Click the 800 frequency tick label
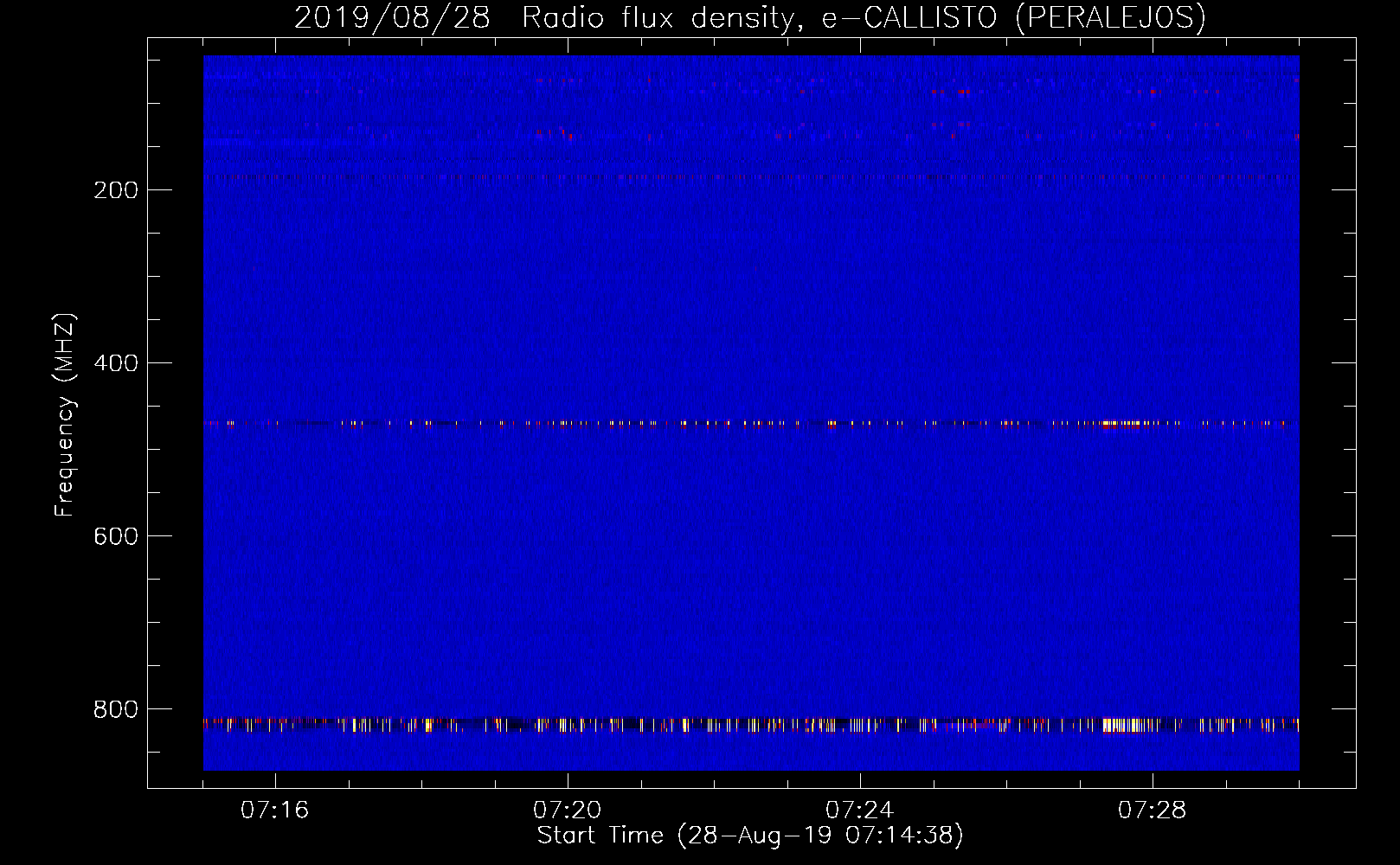The width and height of the screenshot is (1400, 865). (116, 709)
